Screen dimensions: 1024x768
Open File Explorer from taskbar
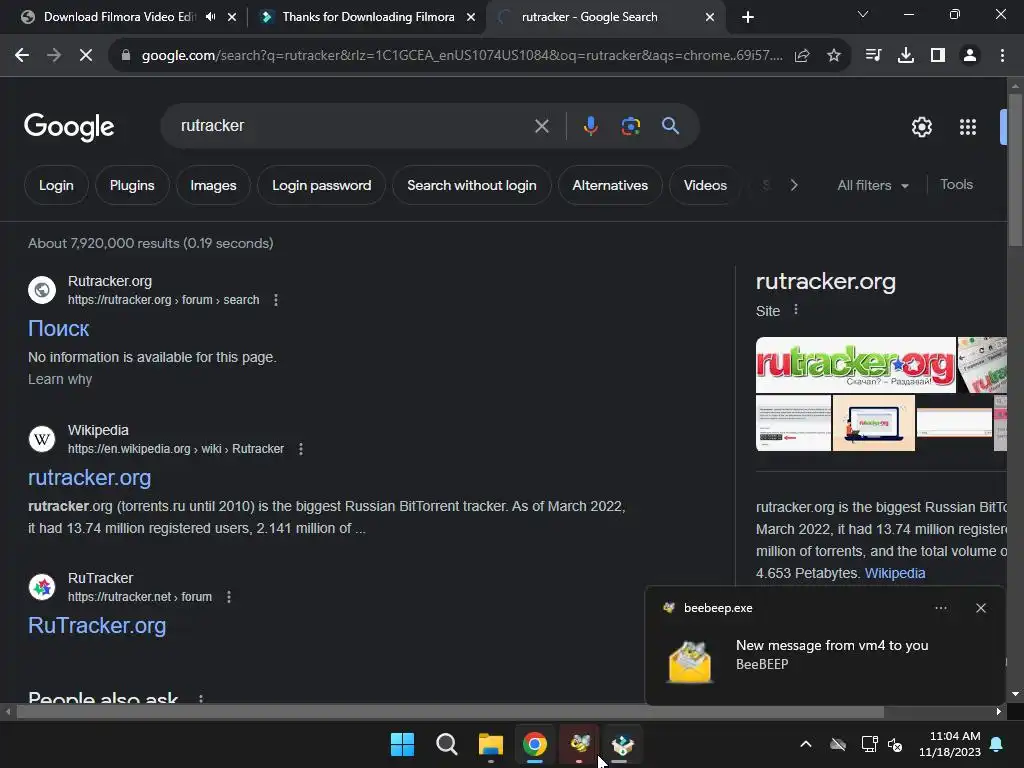tap(490, 744)
